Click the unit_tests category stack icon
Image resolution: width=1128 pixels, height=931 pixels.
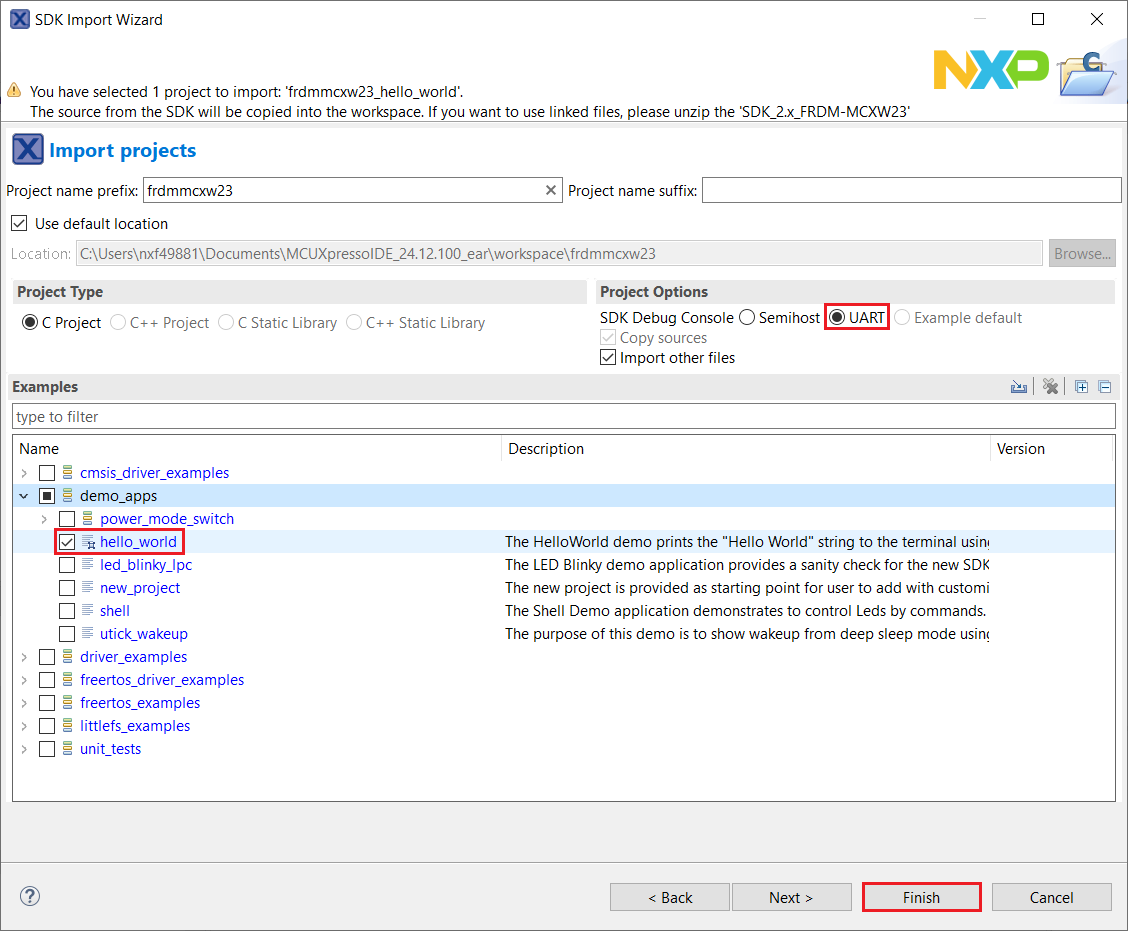[x=68, y=748]
